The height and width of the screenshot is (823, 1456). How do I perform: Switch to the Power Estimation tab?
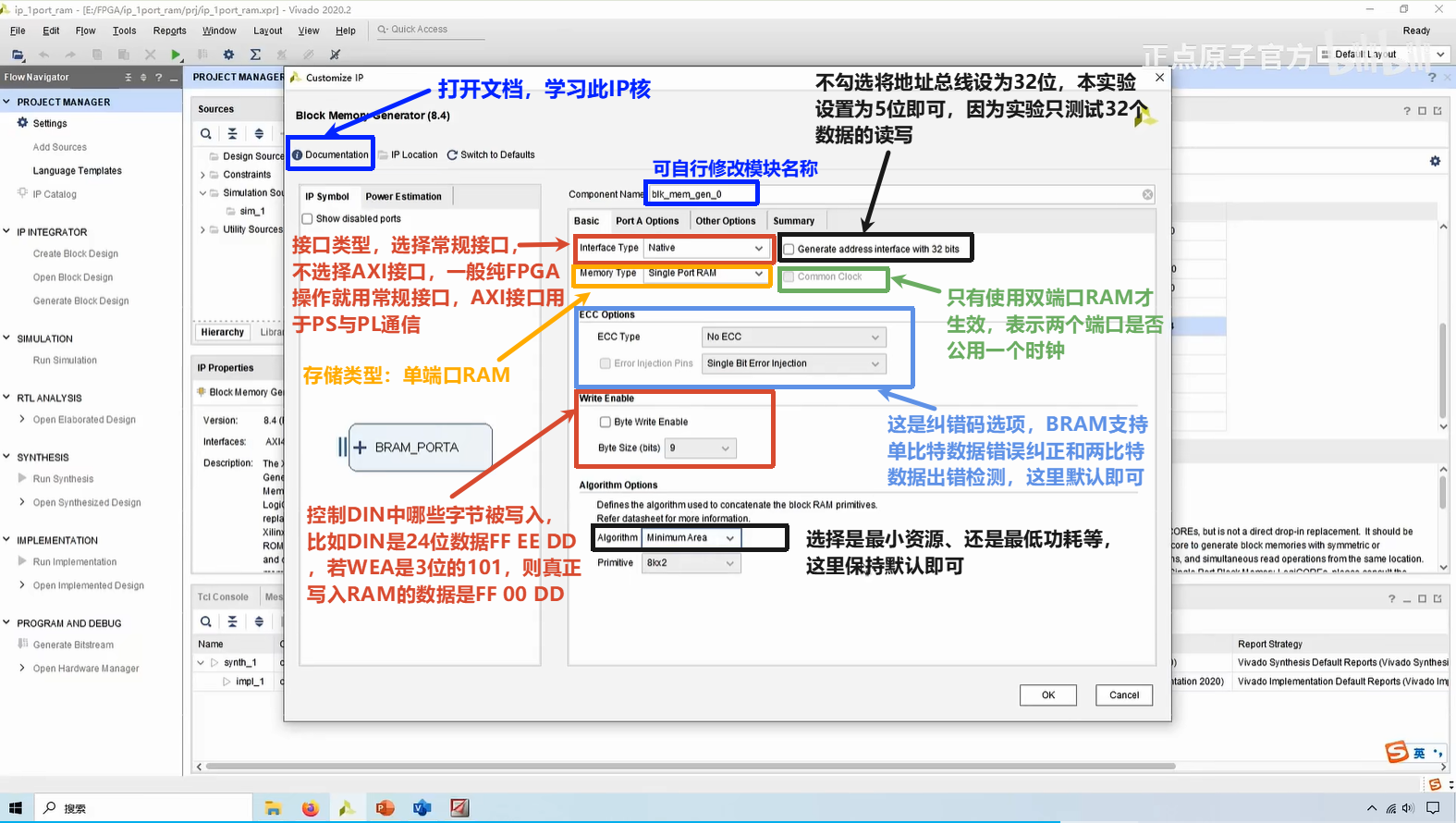(403, 196)
